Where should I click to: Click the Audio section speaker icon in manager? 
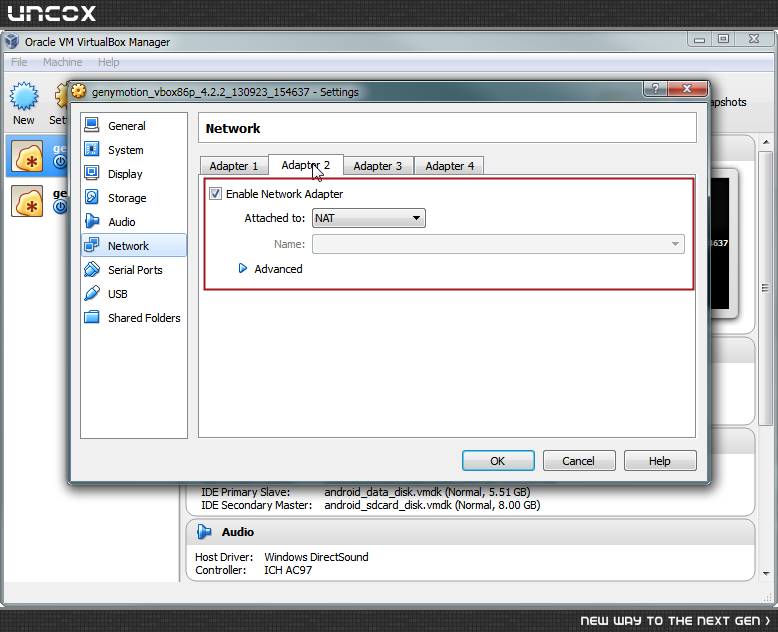pyautogui.click(x=204, y=532)
